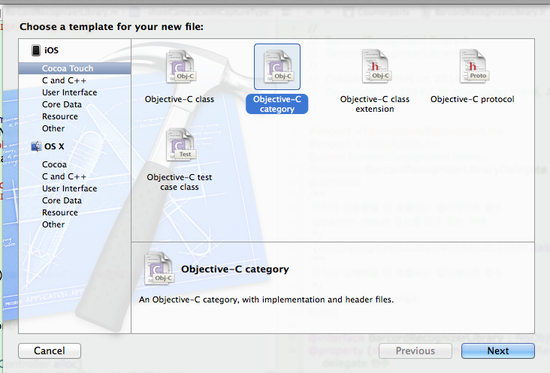550x373 pixels.
Task: Select the Objective-C test case class icon
Action: click(180, 145)
